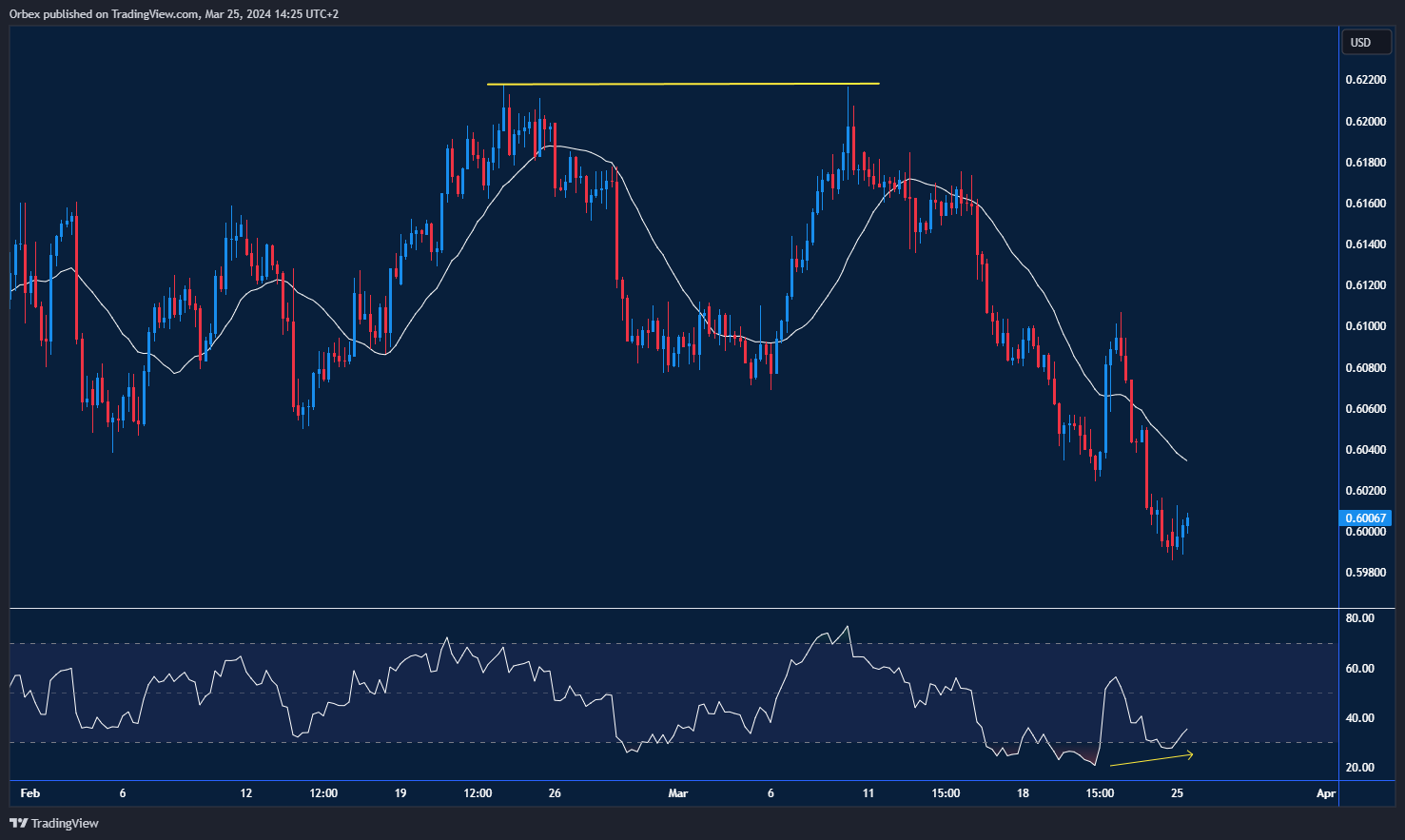Click the 15:00 intraday time label
Screen dimensions: 1405x840
click(945, 791)
